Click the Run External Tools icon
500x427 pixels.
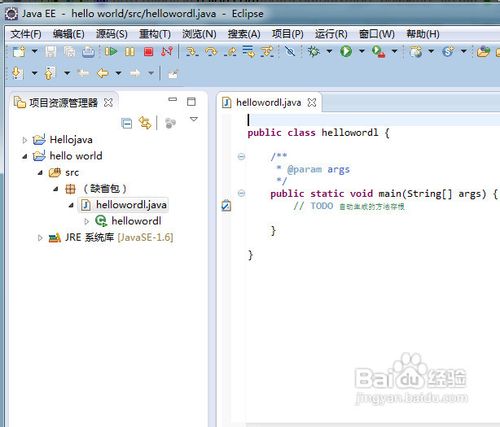378,52
